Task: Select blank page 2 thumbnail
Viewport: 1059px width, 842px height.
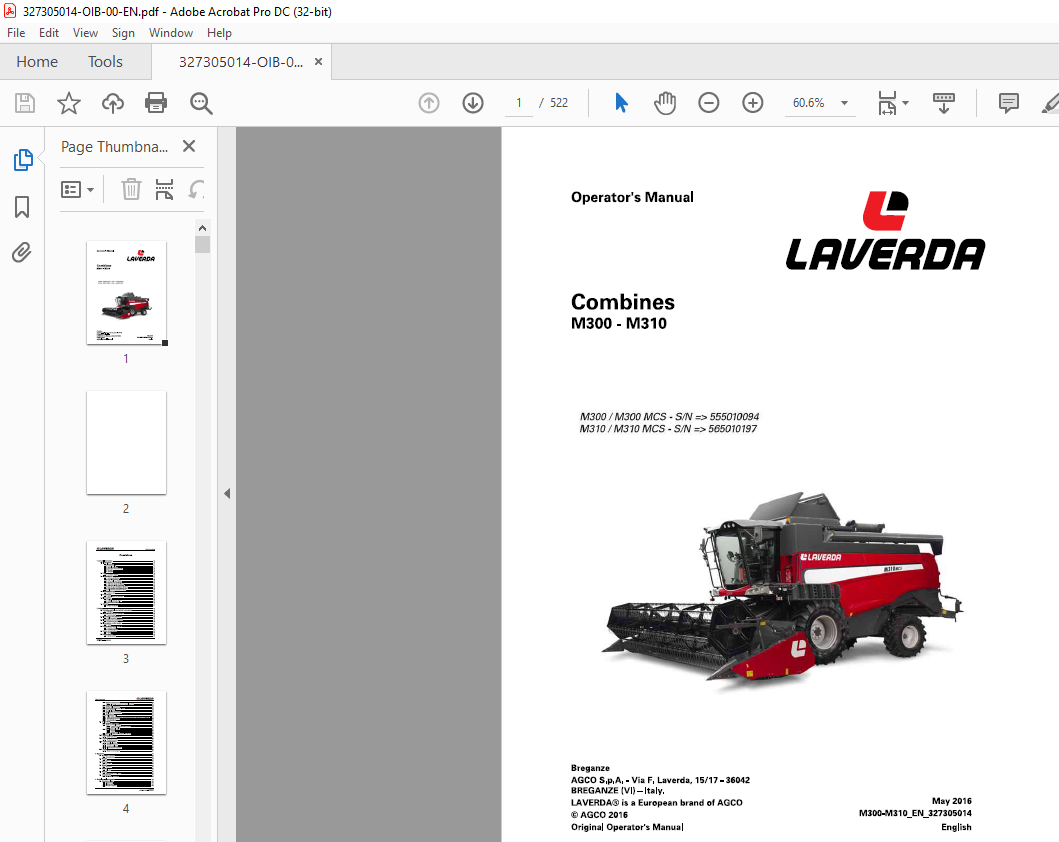Action: click(126, 442)
